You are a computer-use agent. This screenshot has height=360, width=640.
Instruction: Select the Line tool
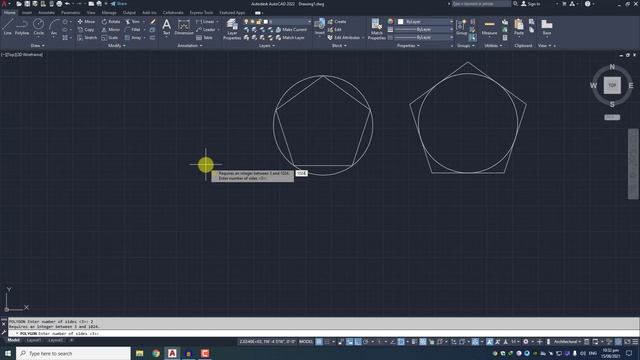coord(7,27)
